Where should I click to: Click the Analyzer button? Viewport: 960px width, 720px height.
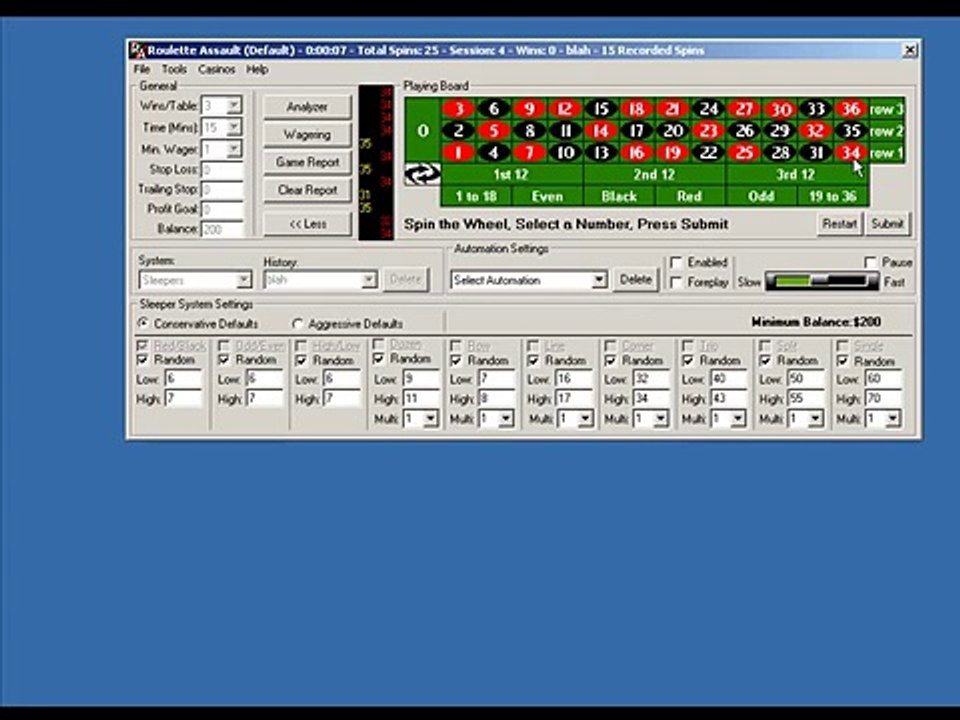(x=307, y=107)
